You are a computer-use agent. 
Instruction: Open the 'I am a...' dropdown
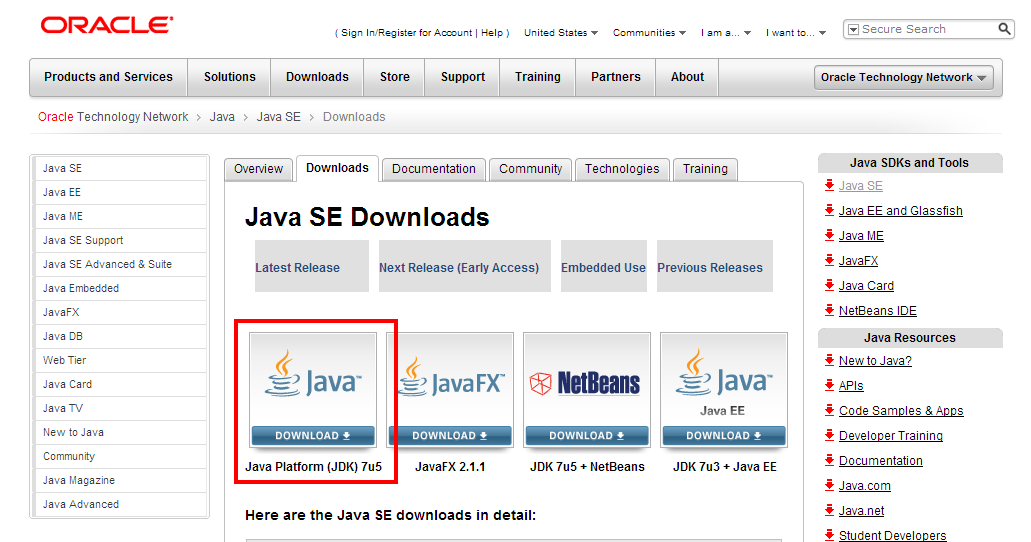[x=726, y=33]
